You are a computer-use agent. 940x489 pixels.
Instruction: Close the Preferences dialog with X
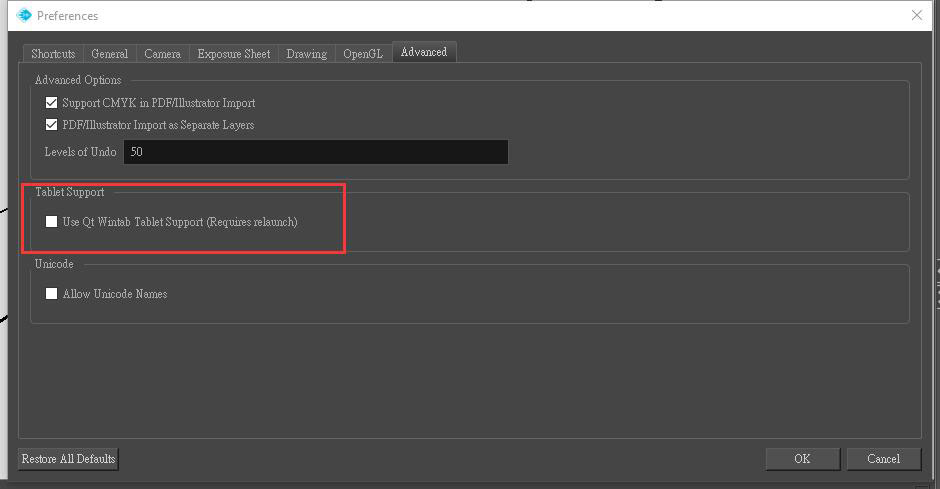(917, 15)
